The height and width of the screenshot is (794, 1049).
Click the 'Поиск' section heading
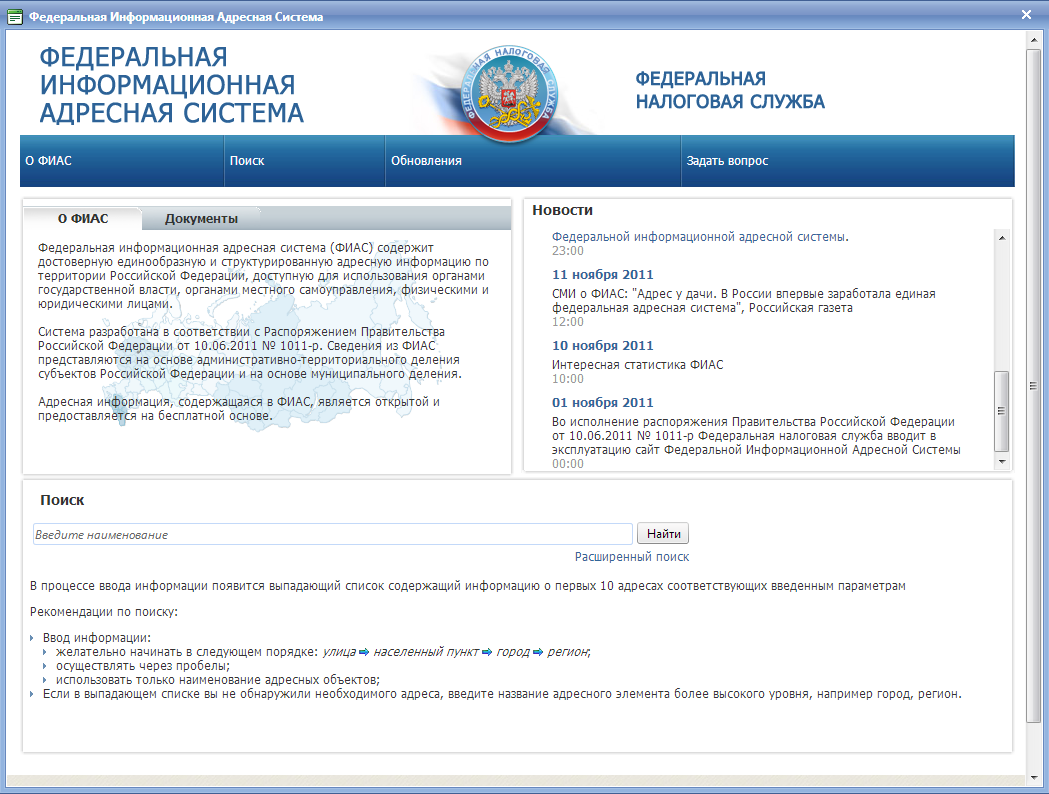pyautogui.click(x=62, y=500)
